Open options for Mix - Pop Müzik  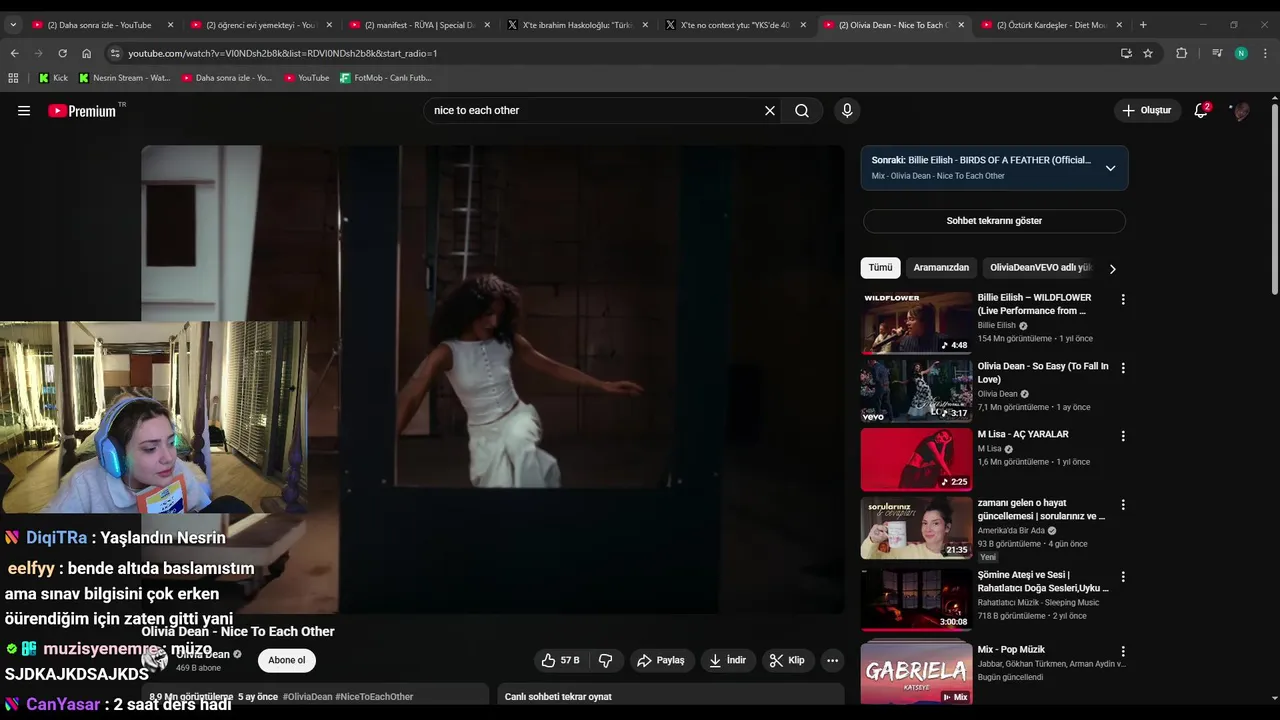point(1123,651)
